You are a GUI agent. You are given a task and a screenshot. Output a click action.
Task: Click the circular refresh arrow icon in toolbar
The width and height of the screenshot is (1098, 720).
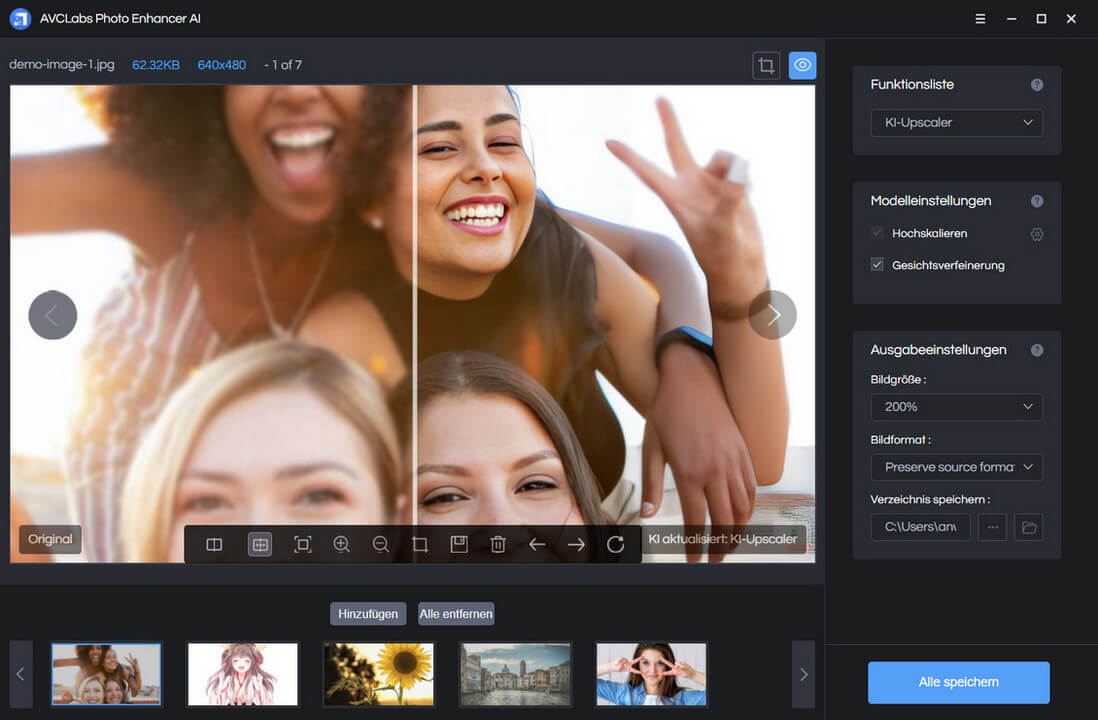(616, 544)
